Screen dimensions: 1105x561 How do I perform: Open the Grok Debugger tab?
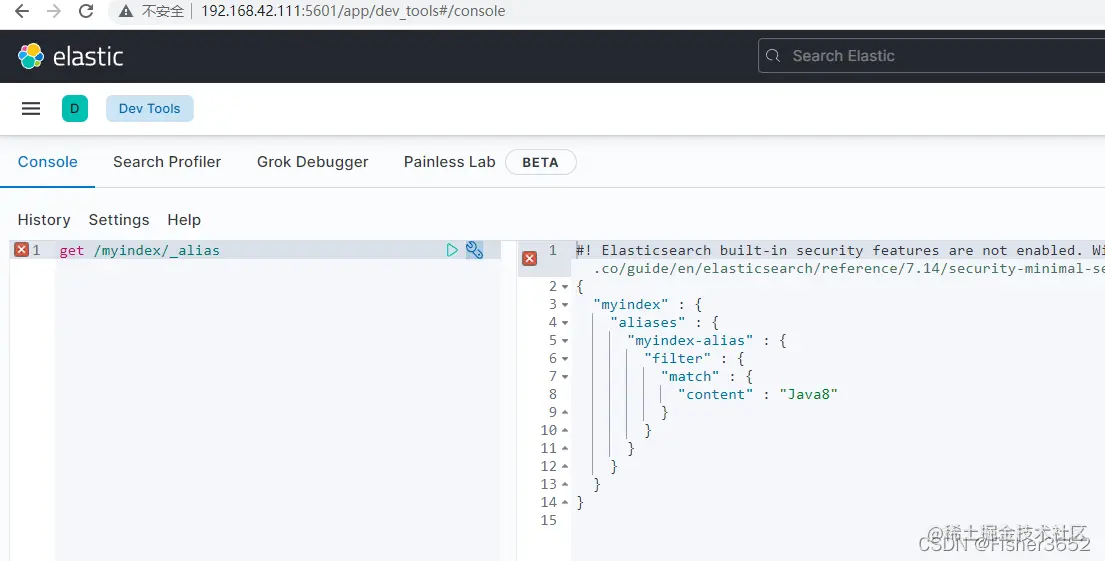312,162
